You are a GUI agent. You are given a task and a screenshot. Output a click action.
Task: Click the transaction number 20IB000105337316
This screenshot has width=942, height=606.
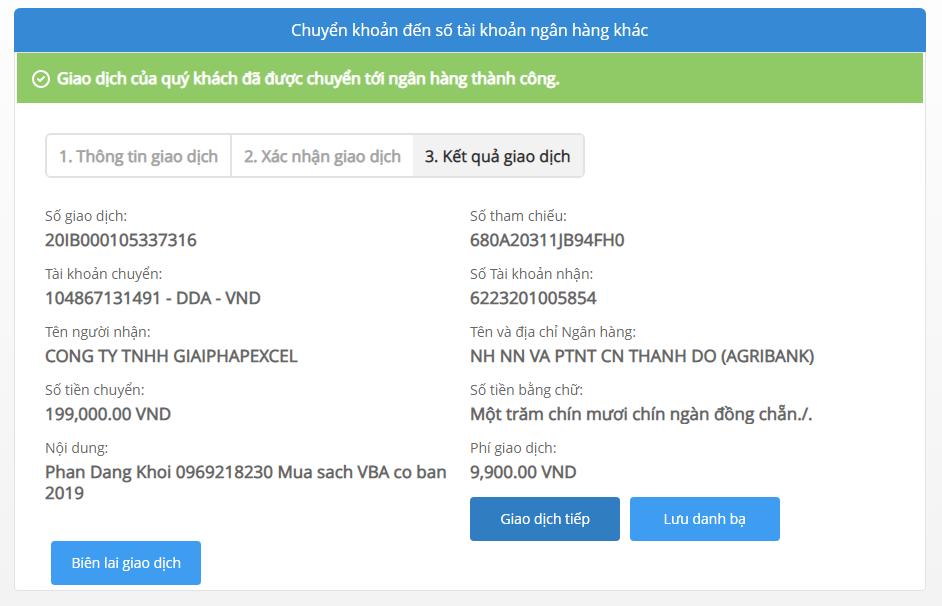[121, 240]
